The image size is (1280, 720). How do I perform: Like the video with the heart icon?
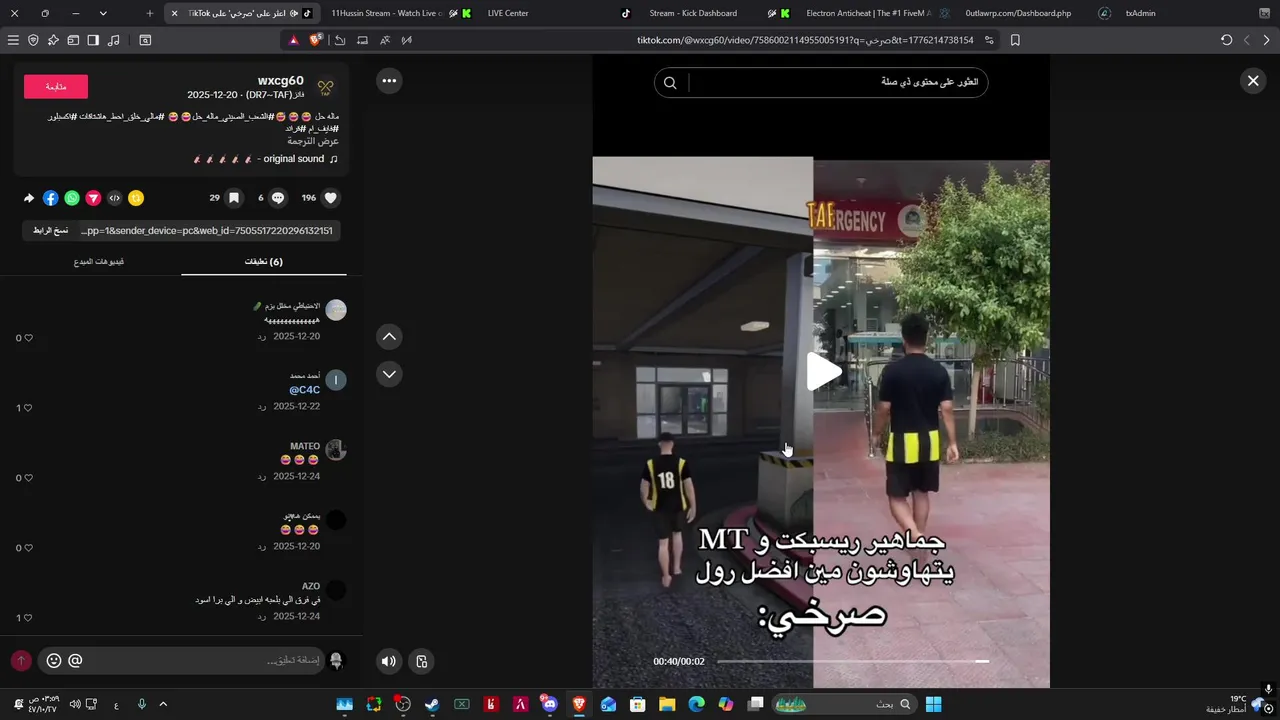click(331, 198)
